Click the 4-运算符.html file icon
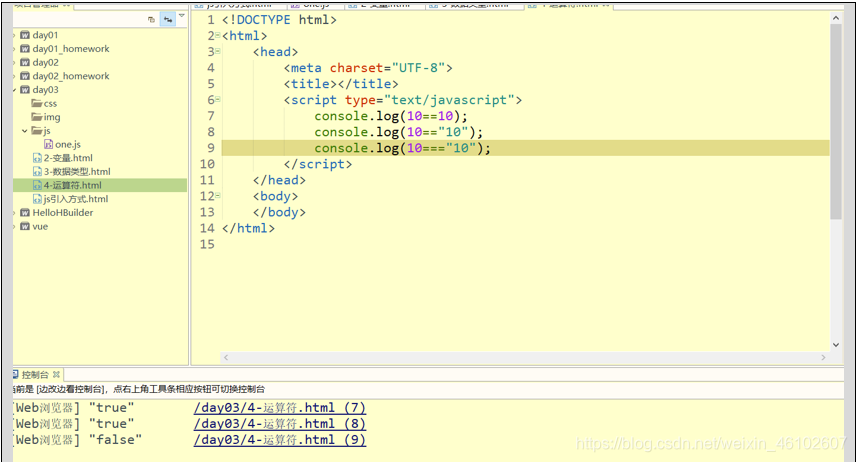The image size is (857, 462). (x=38, y=185)
